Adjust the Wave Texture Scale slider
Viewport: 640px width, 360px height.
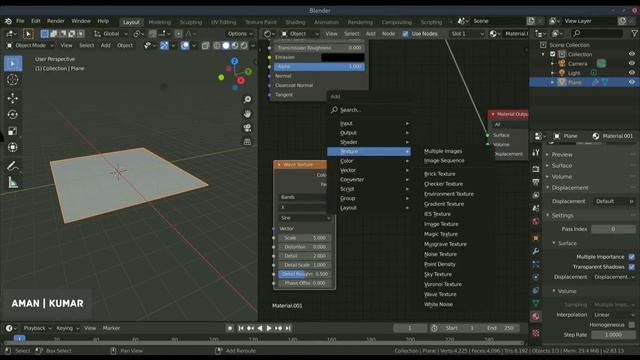(x=304, y=238)
